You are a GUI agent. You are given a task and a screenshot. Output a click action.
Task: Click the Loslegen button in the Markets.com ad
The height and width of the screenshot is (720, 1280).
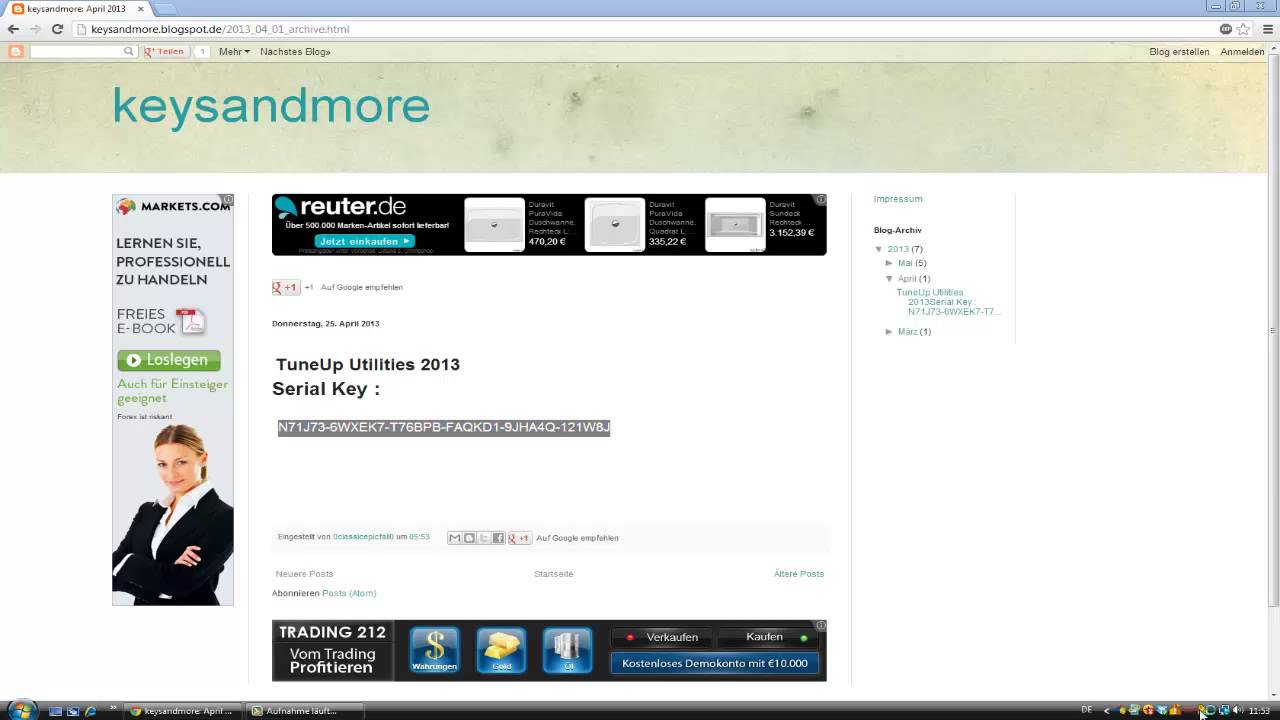[x=169, y=360]
